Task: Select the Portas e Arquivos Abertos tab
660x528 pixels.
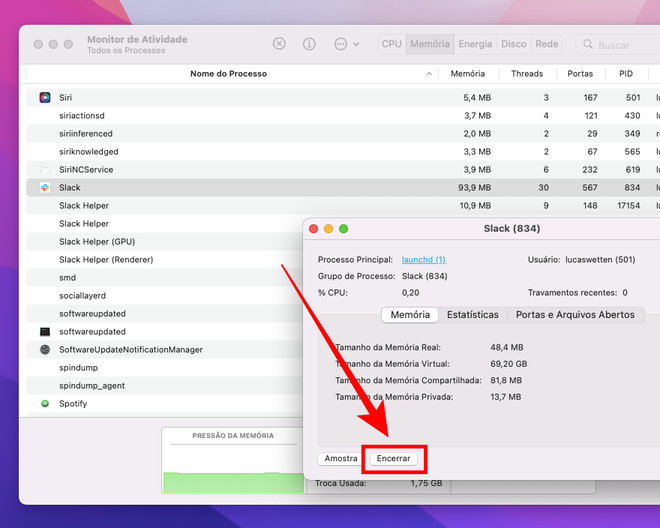Action: pyautogui.click(x=575, y=315)
